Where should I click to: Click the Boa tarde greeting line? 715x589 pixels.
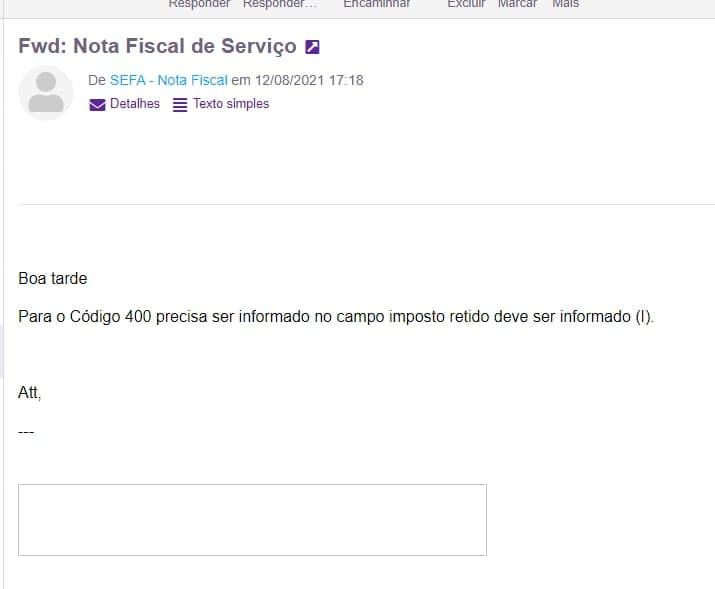pyautogui.click(x=53, y=278)
